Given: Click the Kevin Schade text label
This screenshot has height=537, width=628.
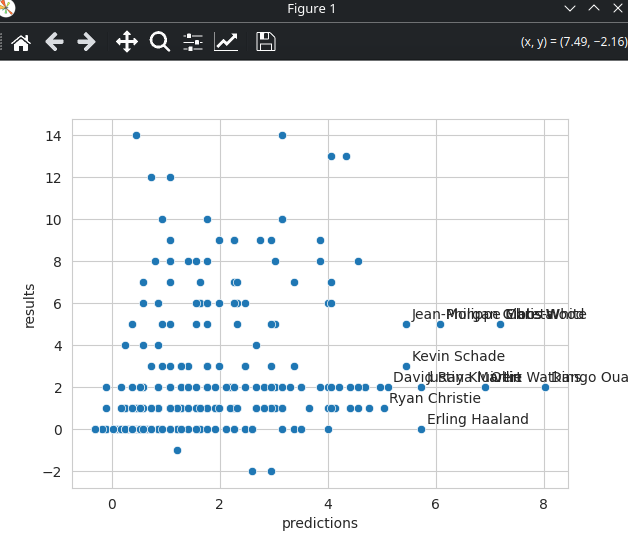Looking at the screenshot, I should tap(458, 357).
